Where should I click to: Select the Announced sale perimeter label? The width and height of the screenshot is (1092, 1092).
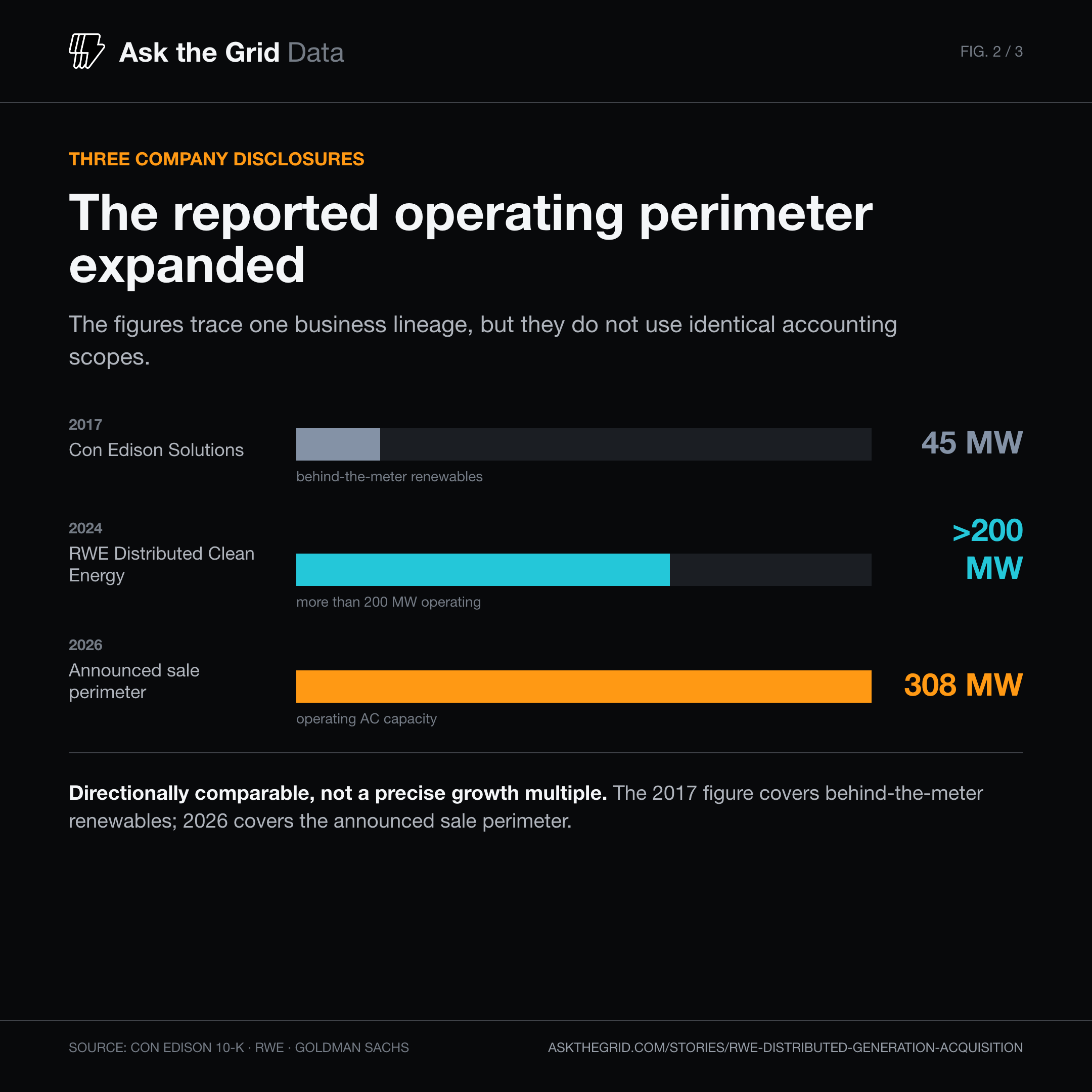(134, 681)
